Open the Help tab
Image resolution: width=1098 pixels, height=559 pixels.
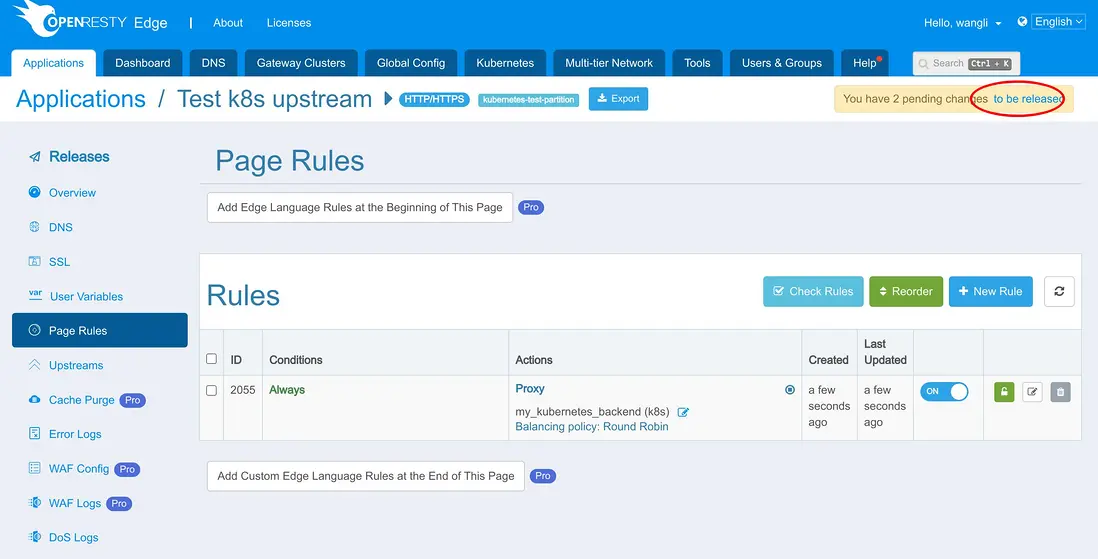pos(865,63)
